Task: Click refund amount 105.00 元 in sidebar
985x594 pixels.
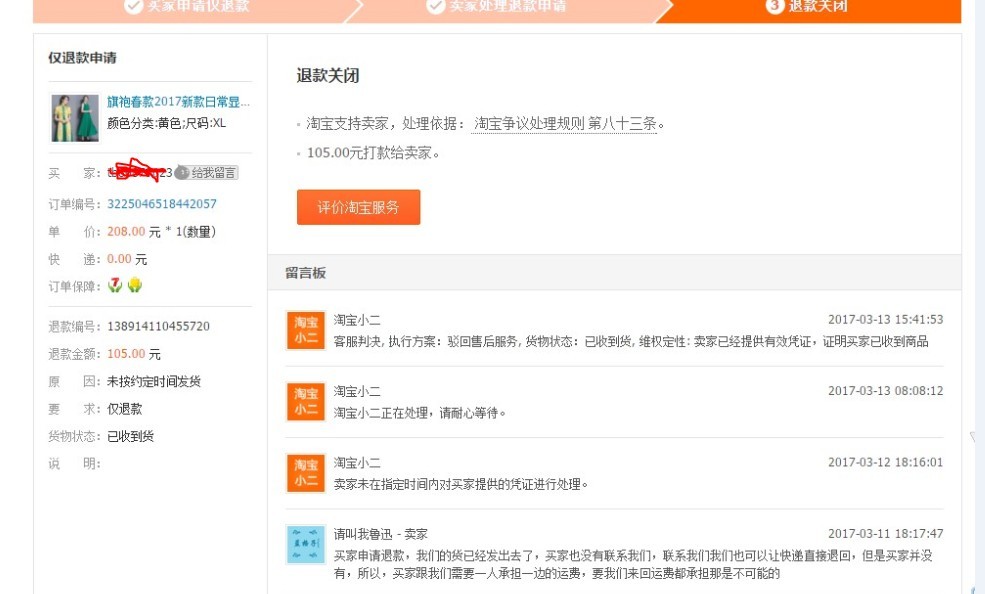Action: coord(134,354)
